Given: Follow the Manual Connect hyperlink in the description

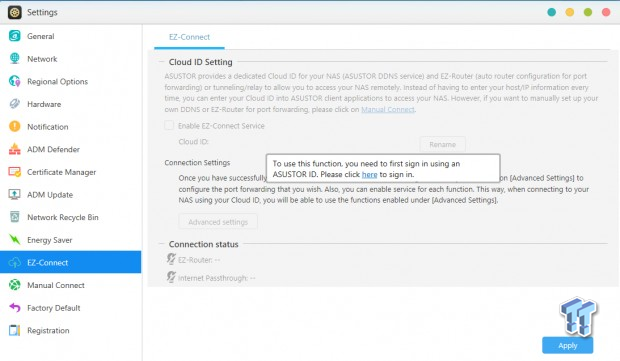Looking at the screenshot, I should [x=388, y=110].
